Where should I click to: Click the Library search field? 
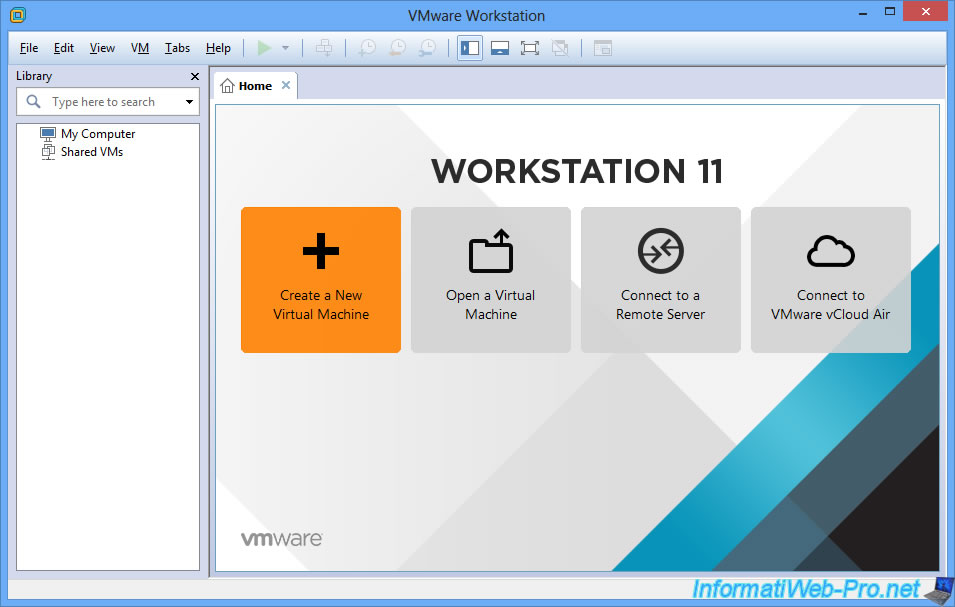click(x=108, y=102)
